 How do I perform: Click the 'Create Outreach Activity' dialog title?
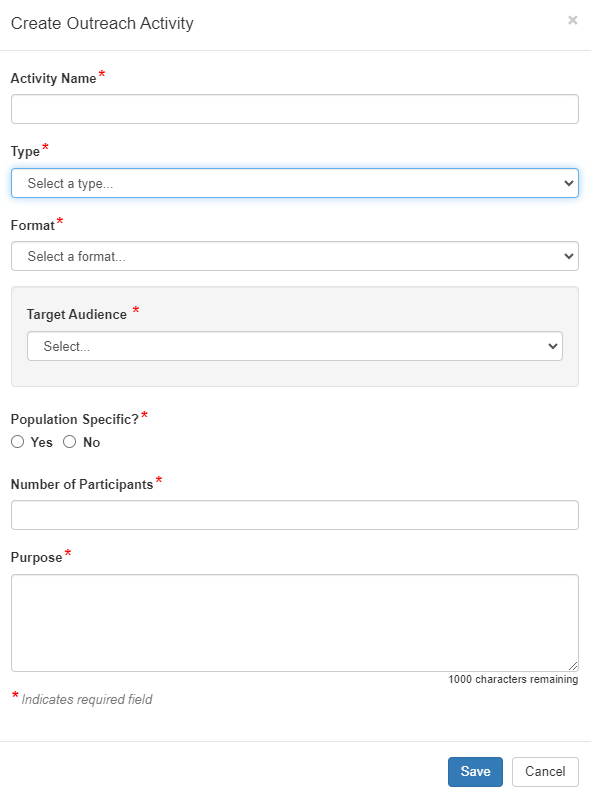click(102, 23)
